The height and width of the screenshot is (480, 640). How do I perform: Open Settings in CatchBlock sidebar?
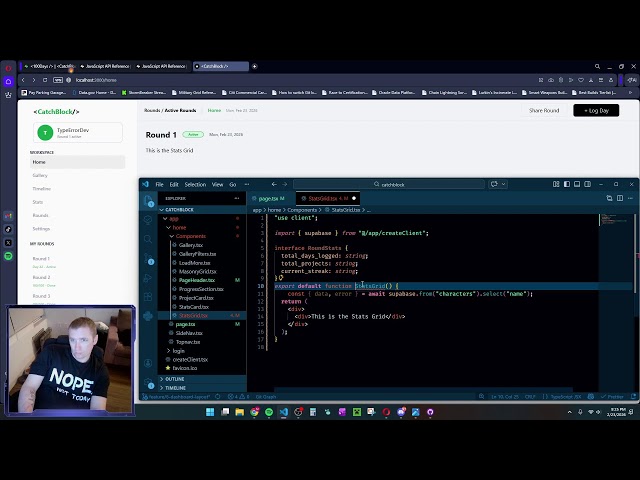pos(41,229)
